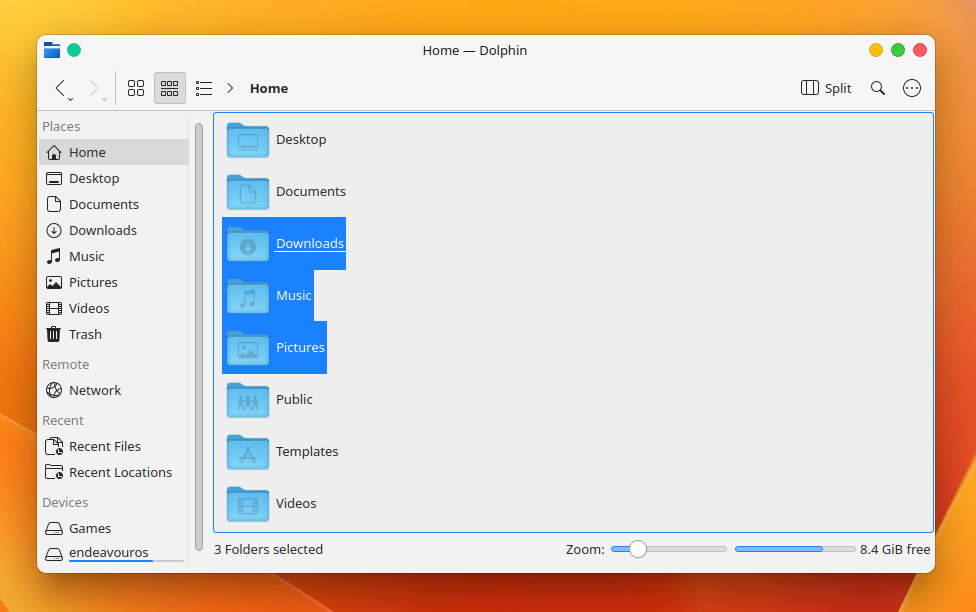Switch to Icons view mode

136,88
